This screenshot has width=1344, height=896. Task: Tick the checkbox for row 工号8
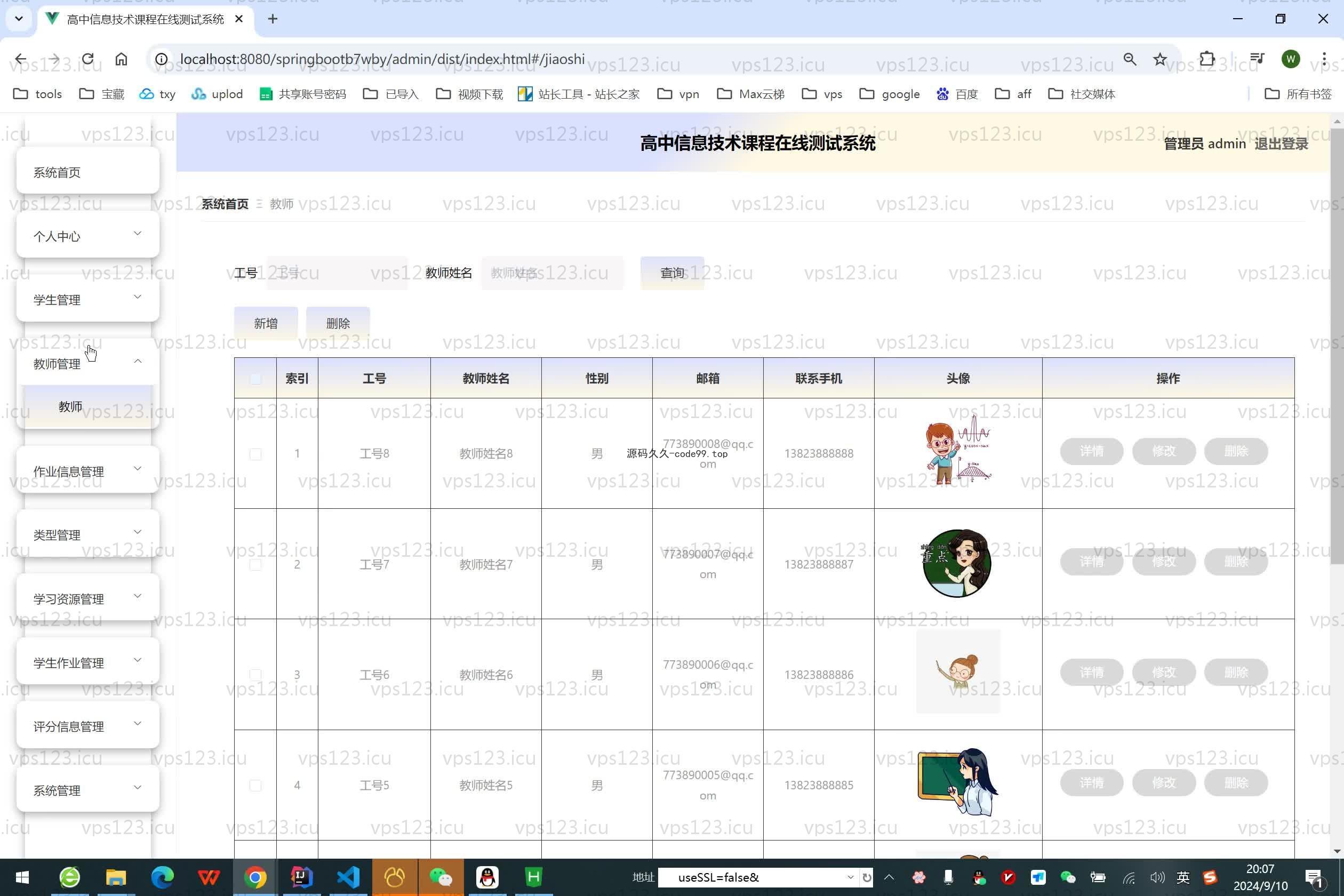(255, 454)
